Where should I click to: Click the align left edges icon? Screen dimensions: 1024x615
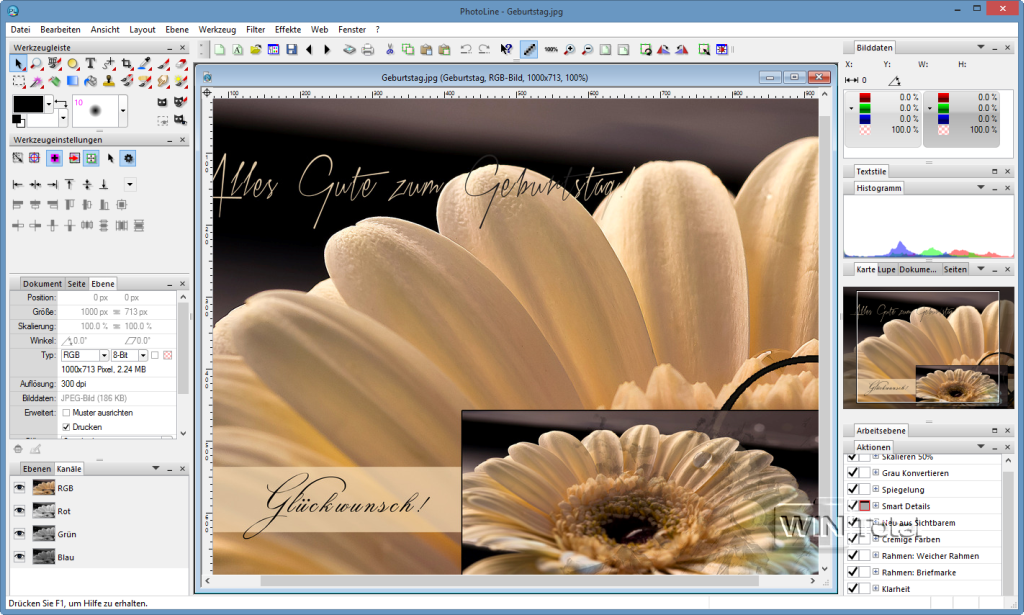pyautogui.click(x=18, y=185)
